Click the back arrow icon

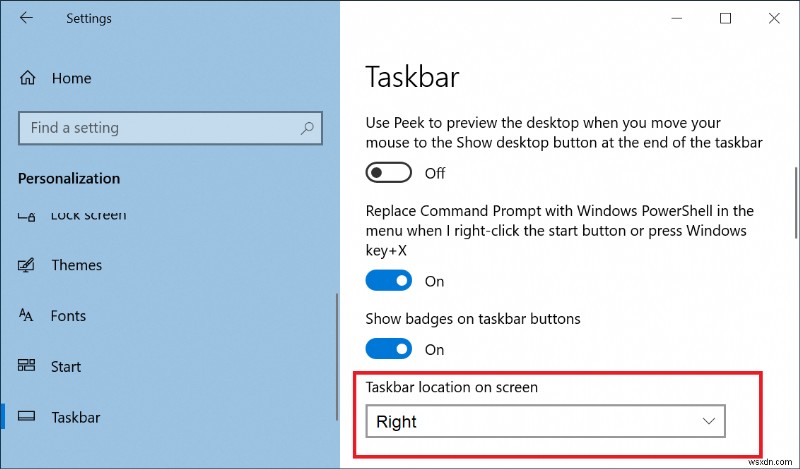coord(26,18)
